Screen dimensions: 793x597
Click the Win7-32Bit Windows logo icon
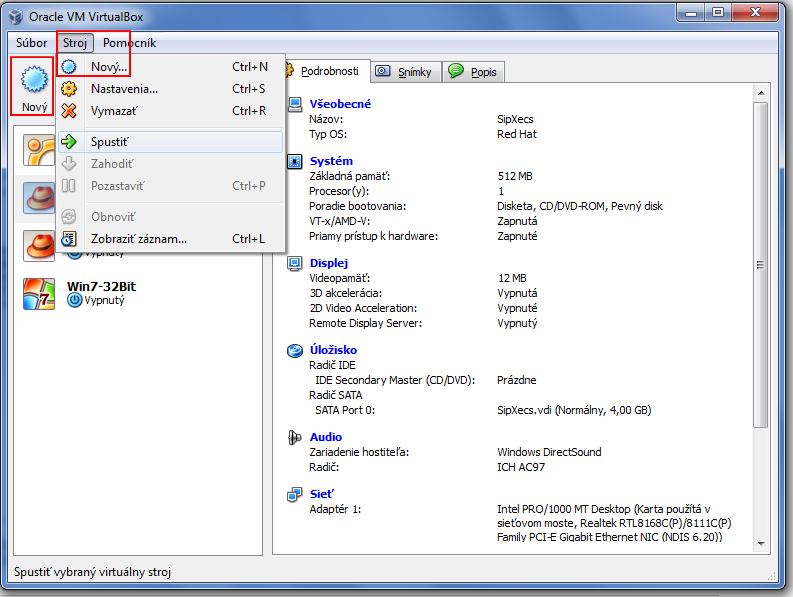39,294
